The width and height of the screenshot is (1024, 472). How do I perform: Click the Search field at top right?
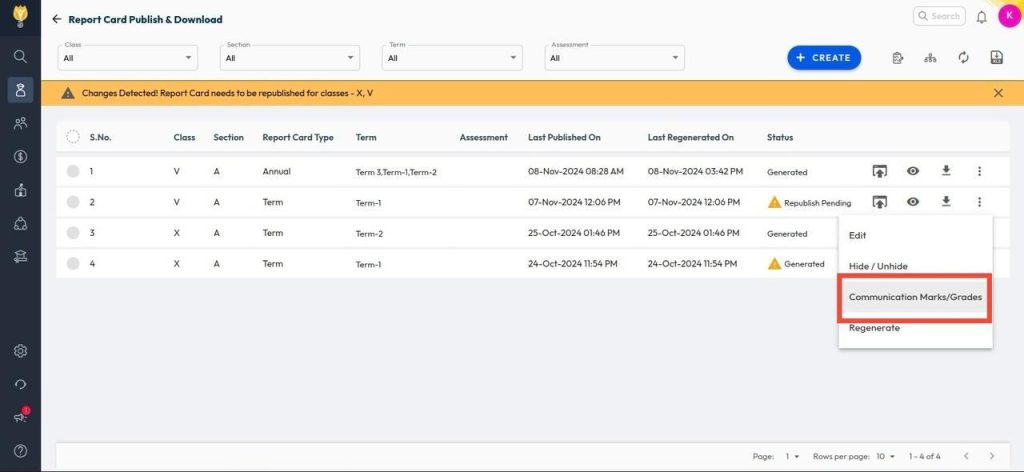pyautogui.click(x=940, y=17)
